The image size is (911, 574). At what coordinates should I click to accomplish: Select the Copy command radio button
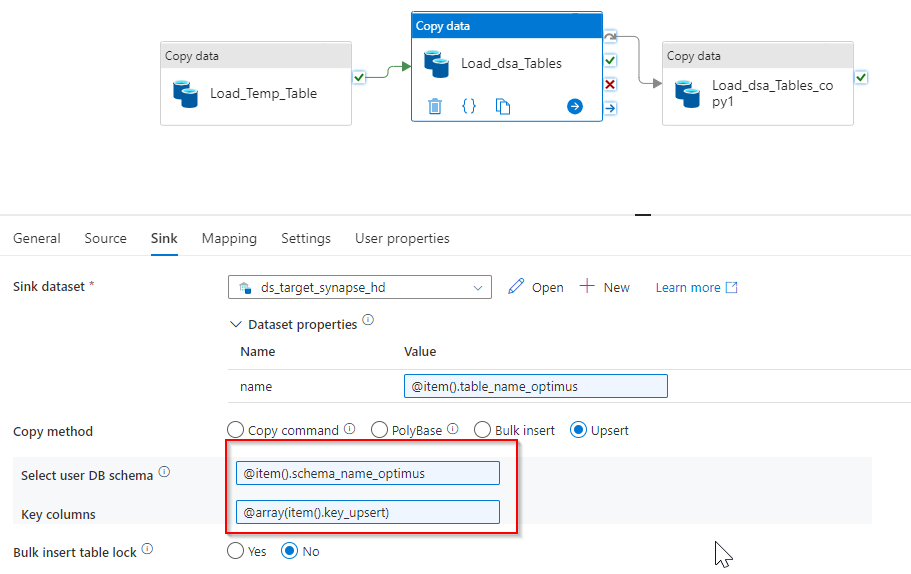click(x=235, y=430)
